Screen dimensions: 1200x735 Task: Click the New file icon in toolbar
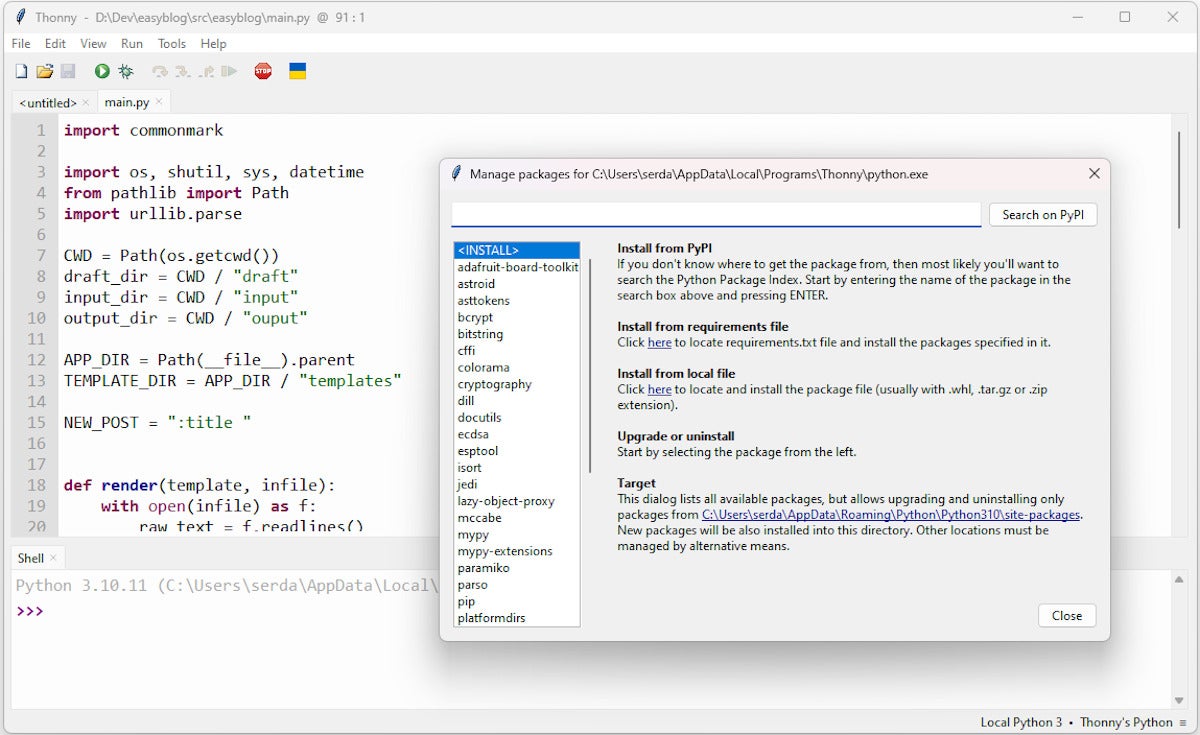[x=21, y=71]
